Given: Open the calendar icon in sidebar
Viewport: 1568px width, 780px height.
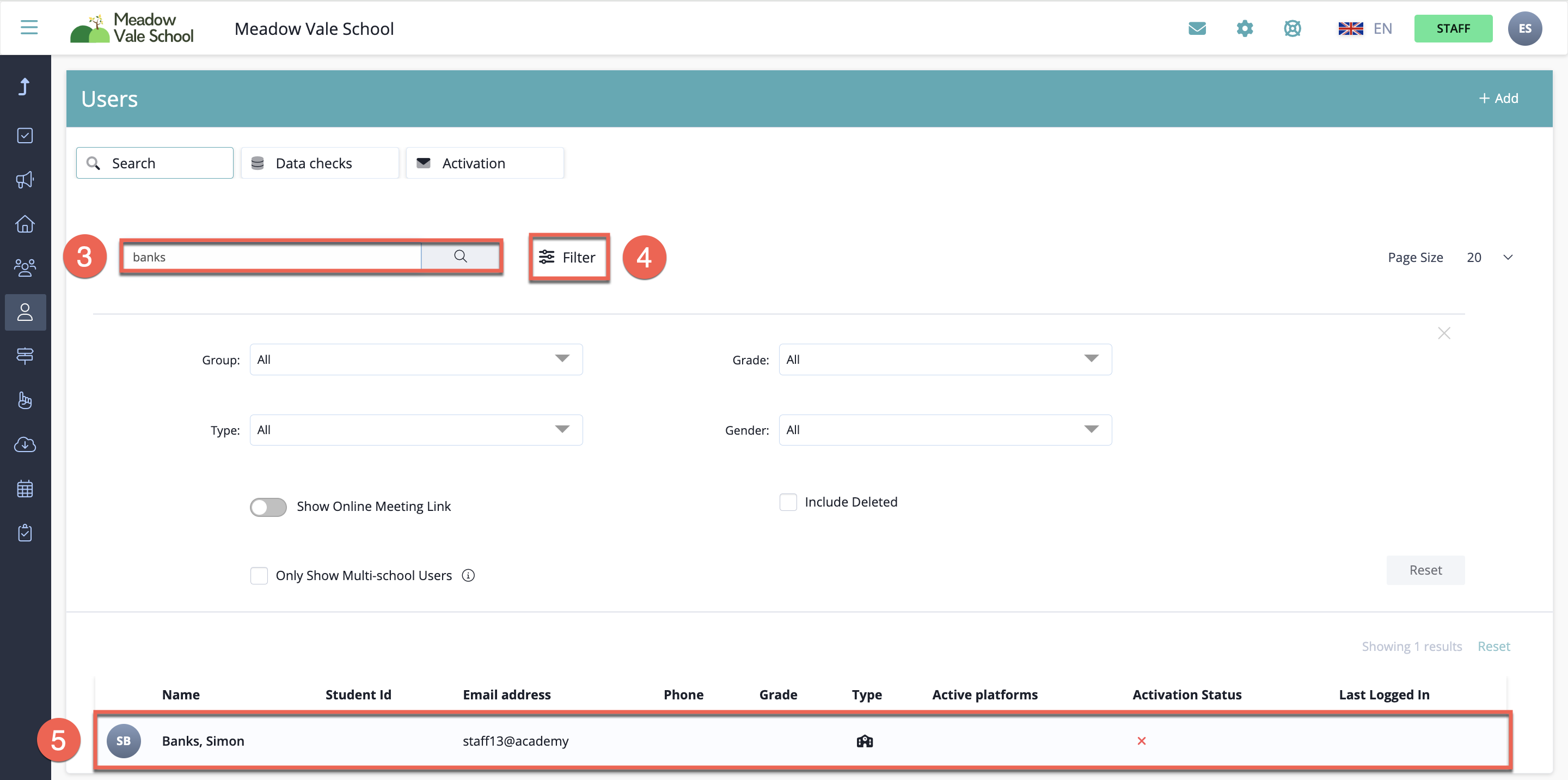Looking at the screenshot, I should [x=25, y=489].
